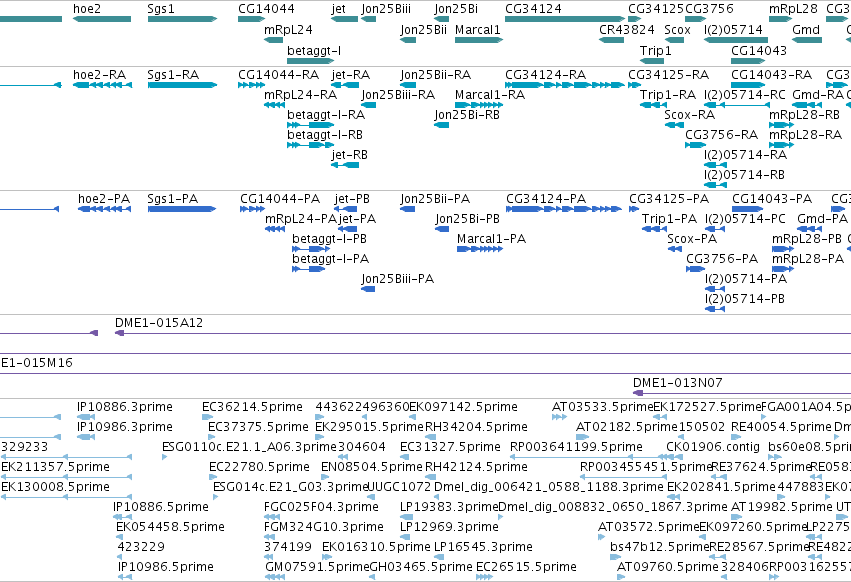Click the CG3756-RA transcript label
This screenshot has width=851, height=582.
click(x=722, y=135)
